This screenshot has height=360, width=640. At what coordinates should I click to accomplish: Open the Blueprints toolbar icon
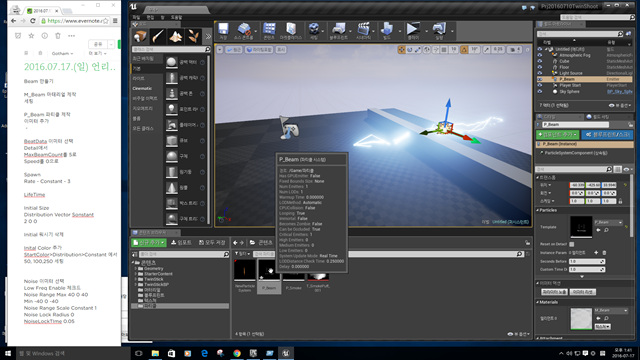[x=338, y=31]
